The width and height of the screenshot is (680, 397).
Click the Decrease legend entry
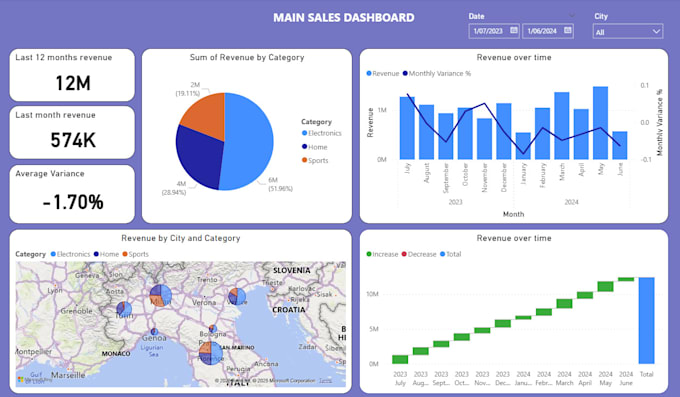[x=419, y=254]
